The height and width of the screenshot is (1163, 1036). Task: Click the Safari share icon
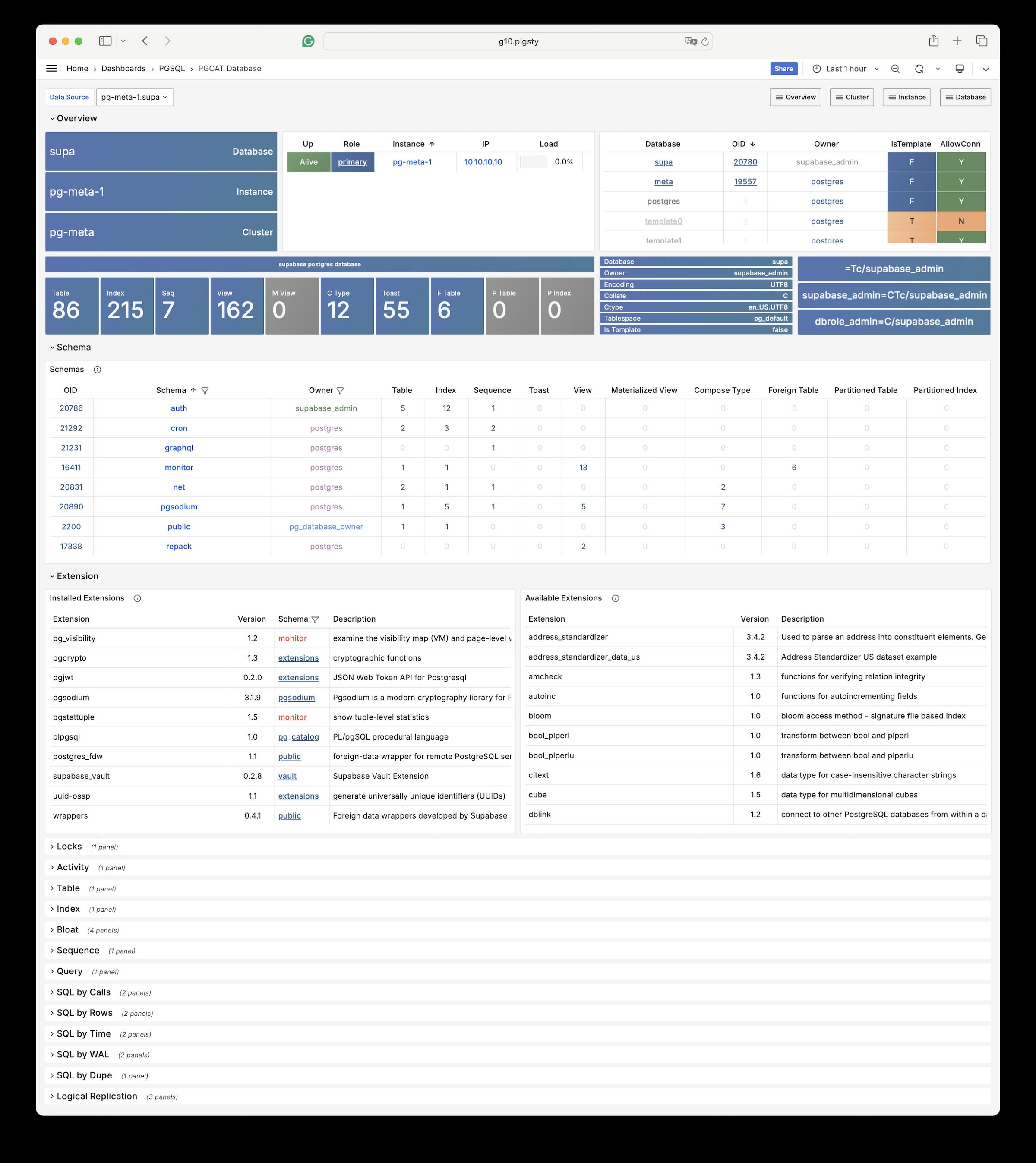pyautogui.click(x=934, y=41)
